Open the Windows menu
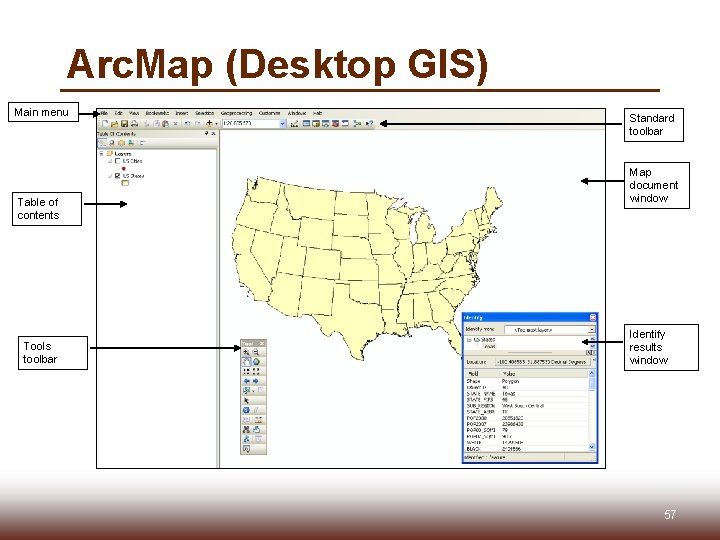 [x=297, y=113]
